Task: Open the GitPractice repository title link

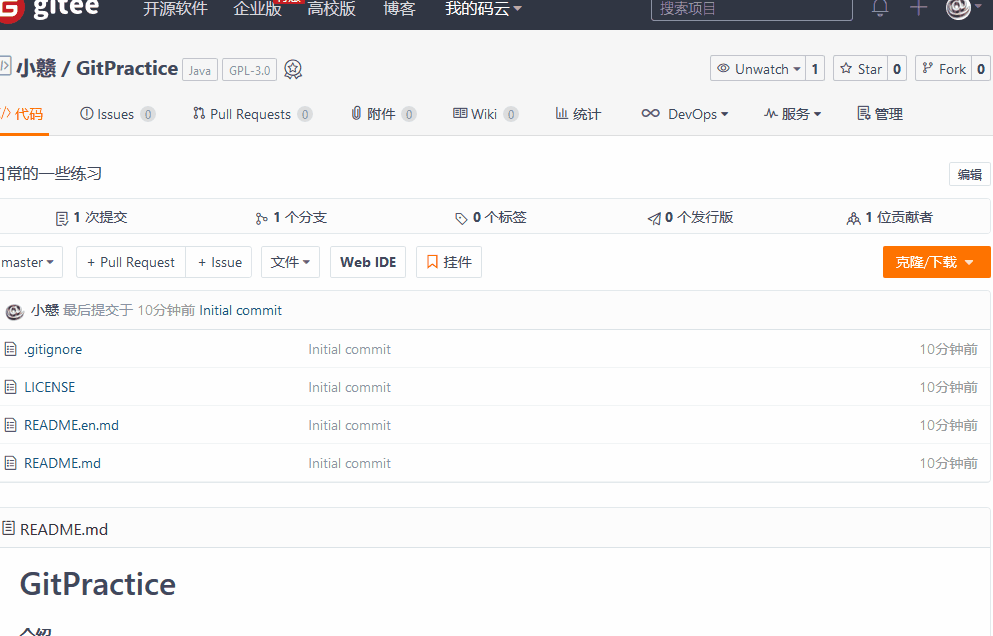Action: tap(127, 68)
